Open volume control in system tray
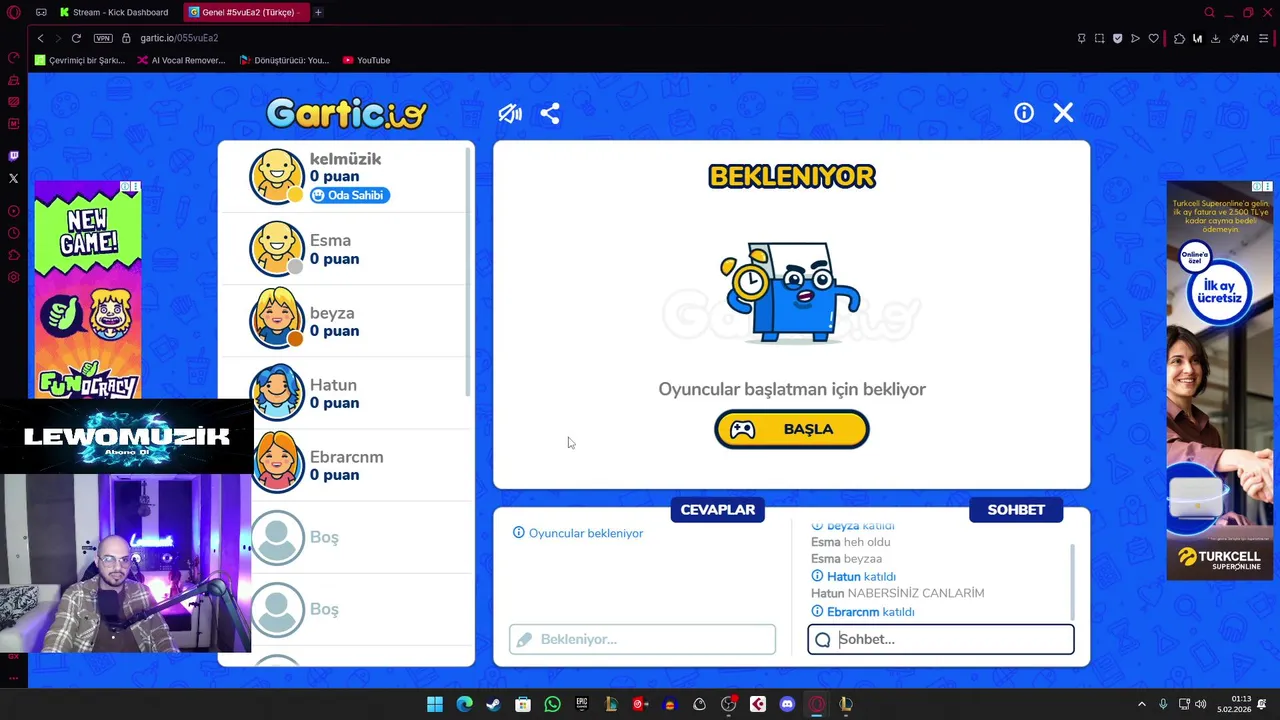Image resolution: width=1280 pixels, height=720 pixels. tap(1201, 704)
